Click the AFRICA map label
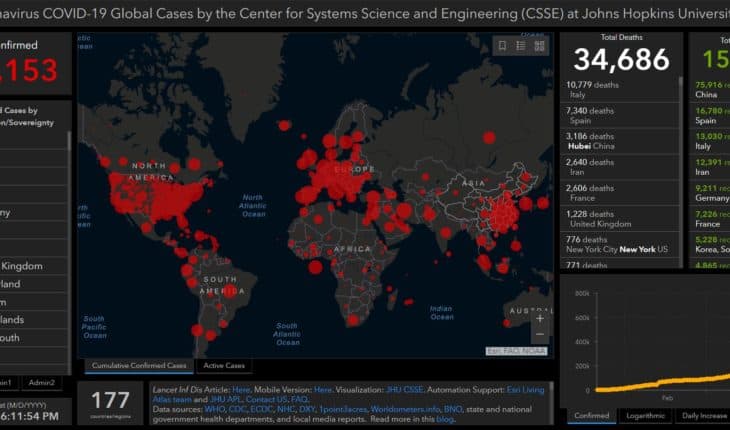This screenshot has height=430, width=730. point(352,249)
